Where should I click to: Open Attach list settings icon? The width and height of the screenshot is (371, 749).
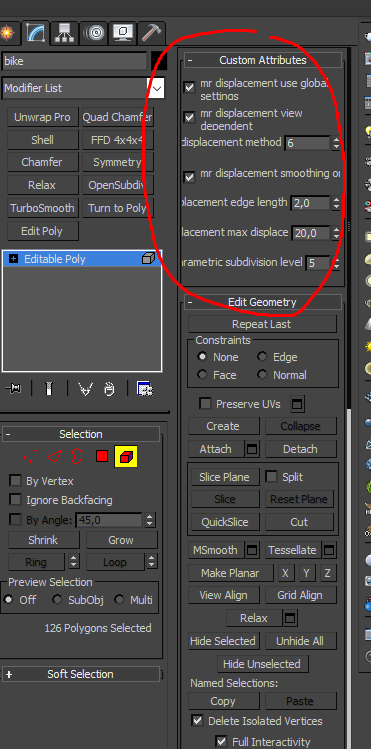click(252, 449)
